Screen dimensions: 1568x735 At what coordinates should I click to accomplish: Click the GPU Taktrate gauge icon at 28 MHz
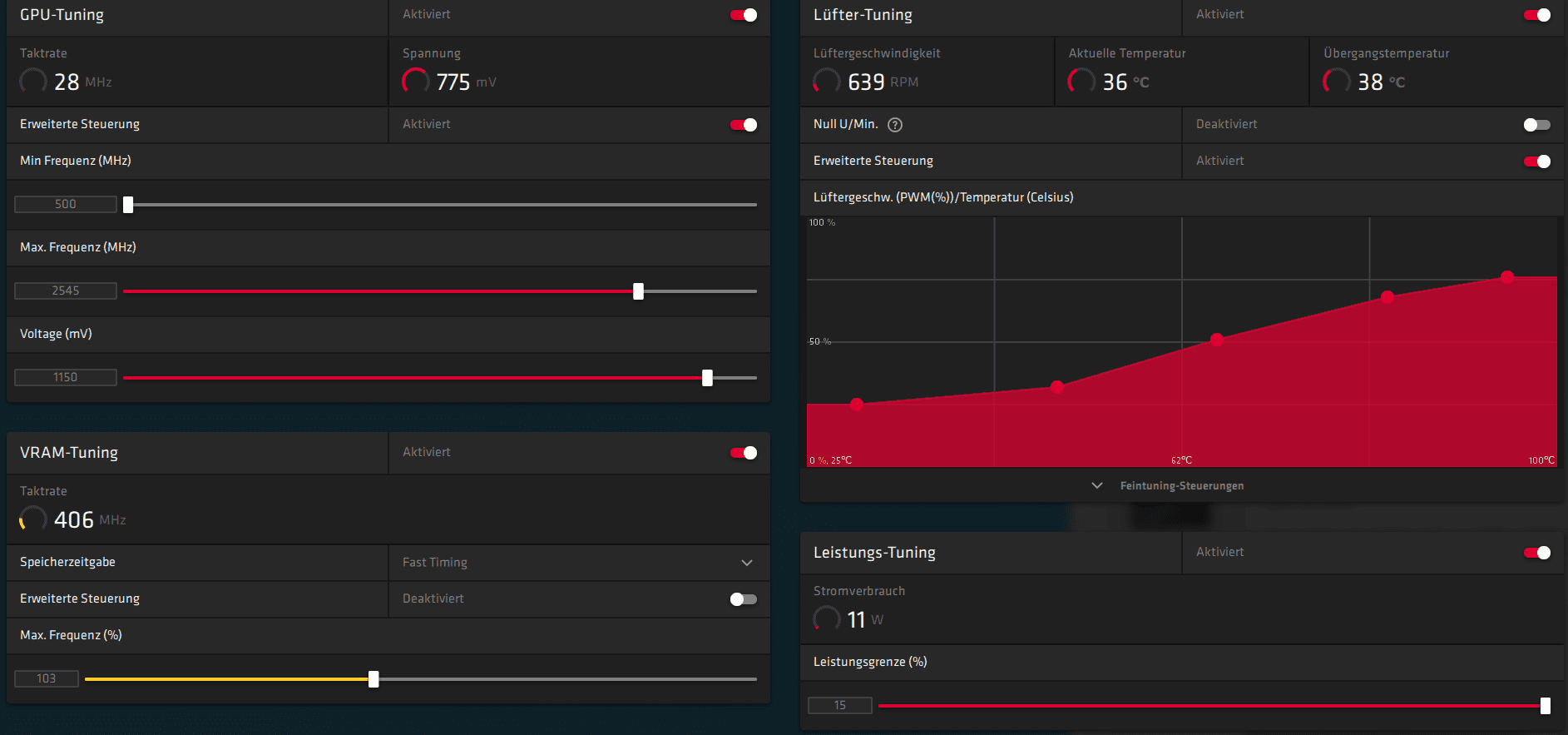[33, 82]
